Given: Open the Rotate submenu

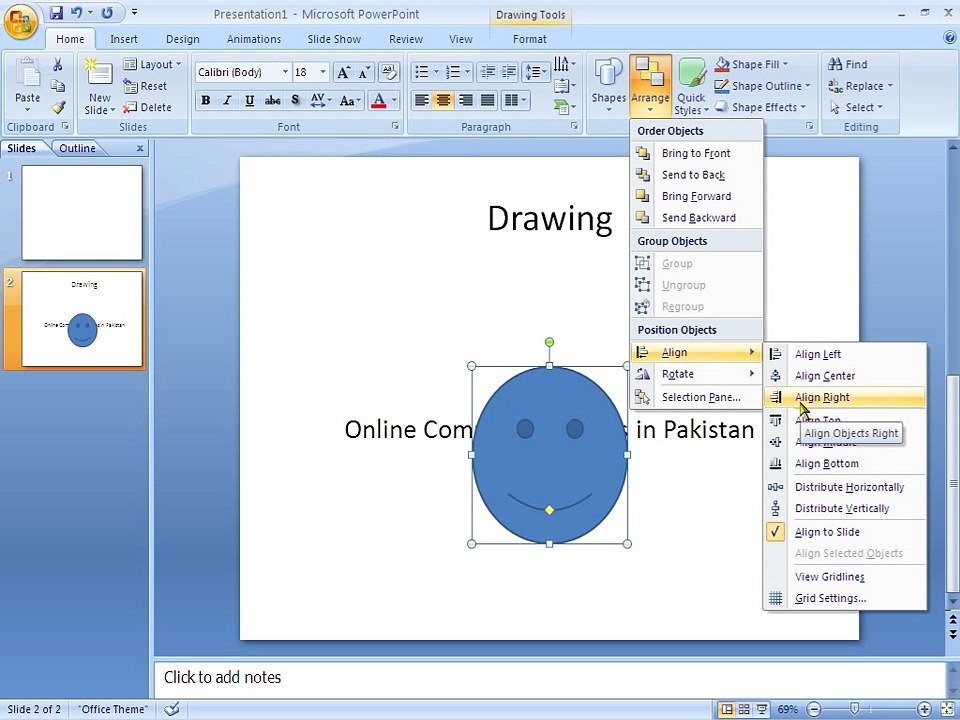Looking at the screenshot, I should point(697,374).
